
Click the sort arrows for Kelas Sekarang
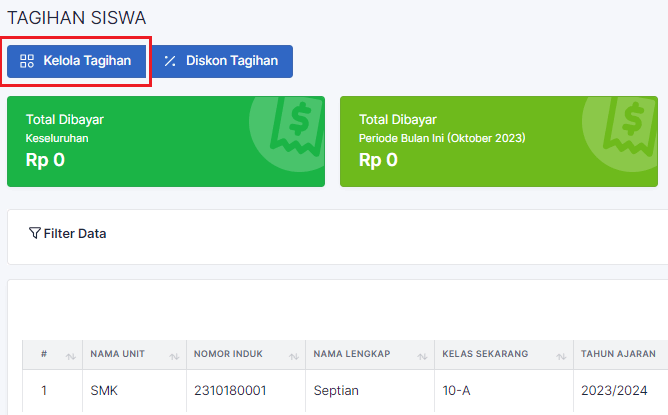[x=559, y=354]
